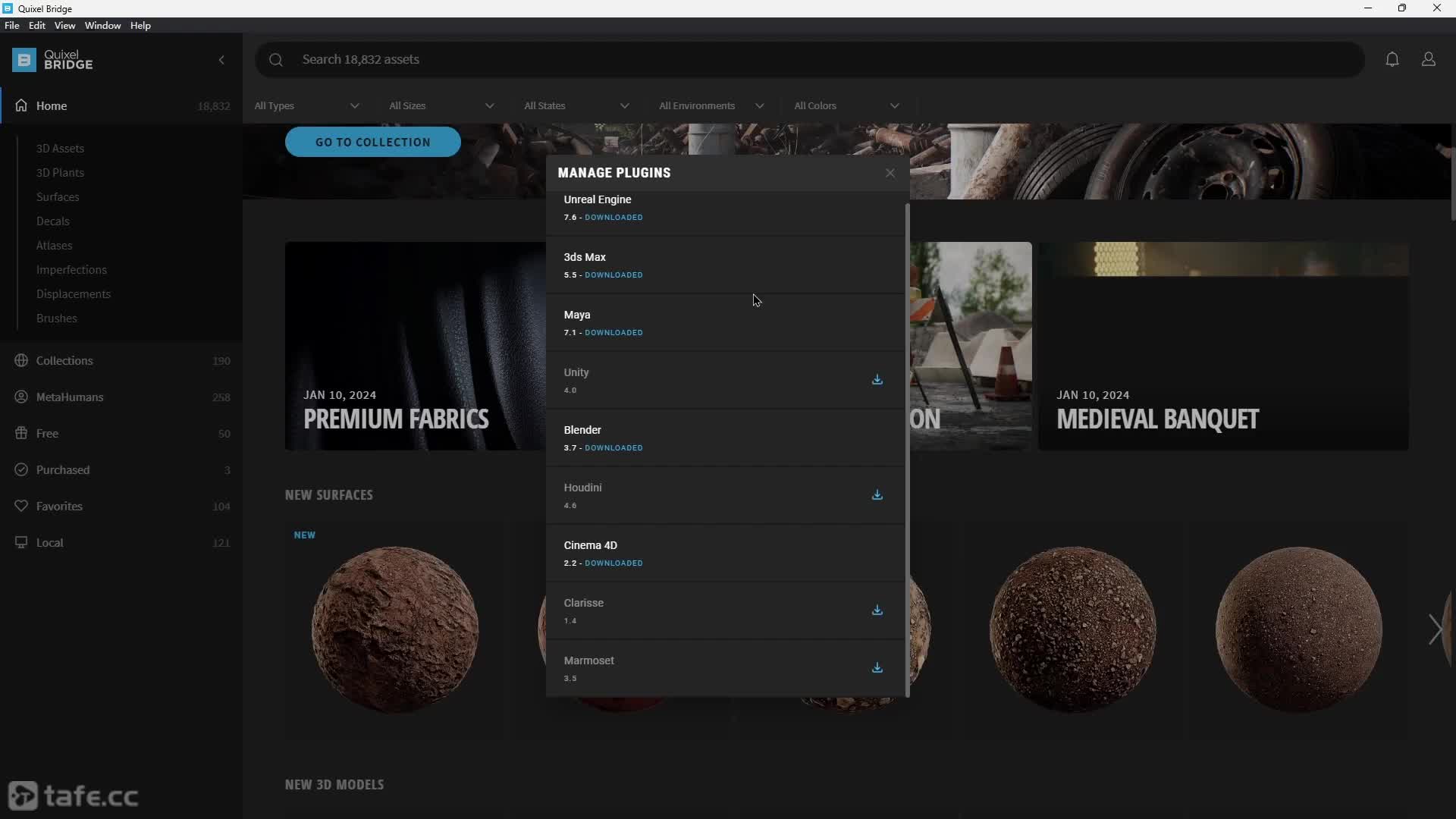Viewport: 1456px width, 819px height.
Task: Click the user profile account icon
Action: (x=1428, y=58)
